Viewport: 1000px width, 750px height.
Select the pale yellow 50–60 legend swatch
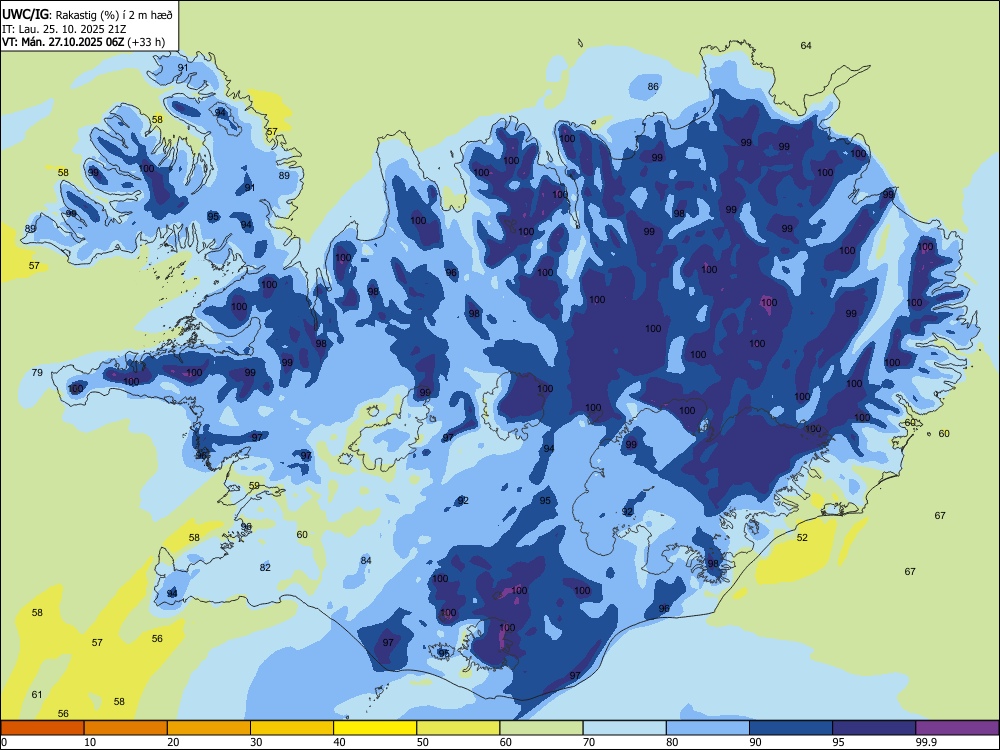[458, 728]
